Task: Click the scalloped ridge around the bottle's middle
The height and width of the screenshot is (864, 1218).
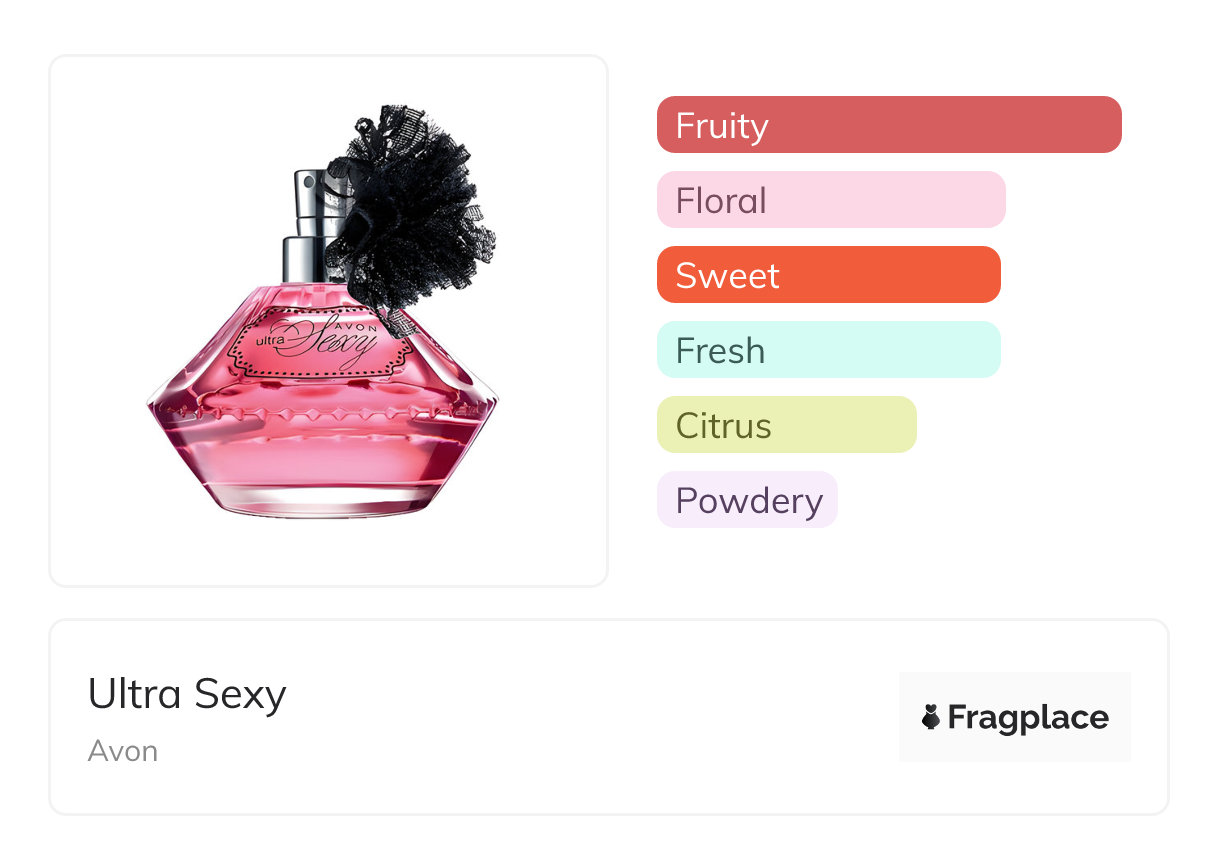Action: tap(322, 409)
